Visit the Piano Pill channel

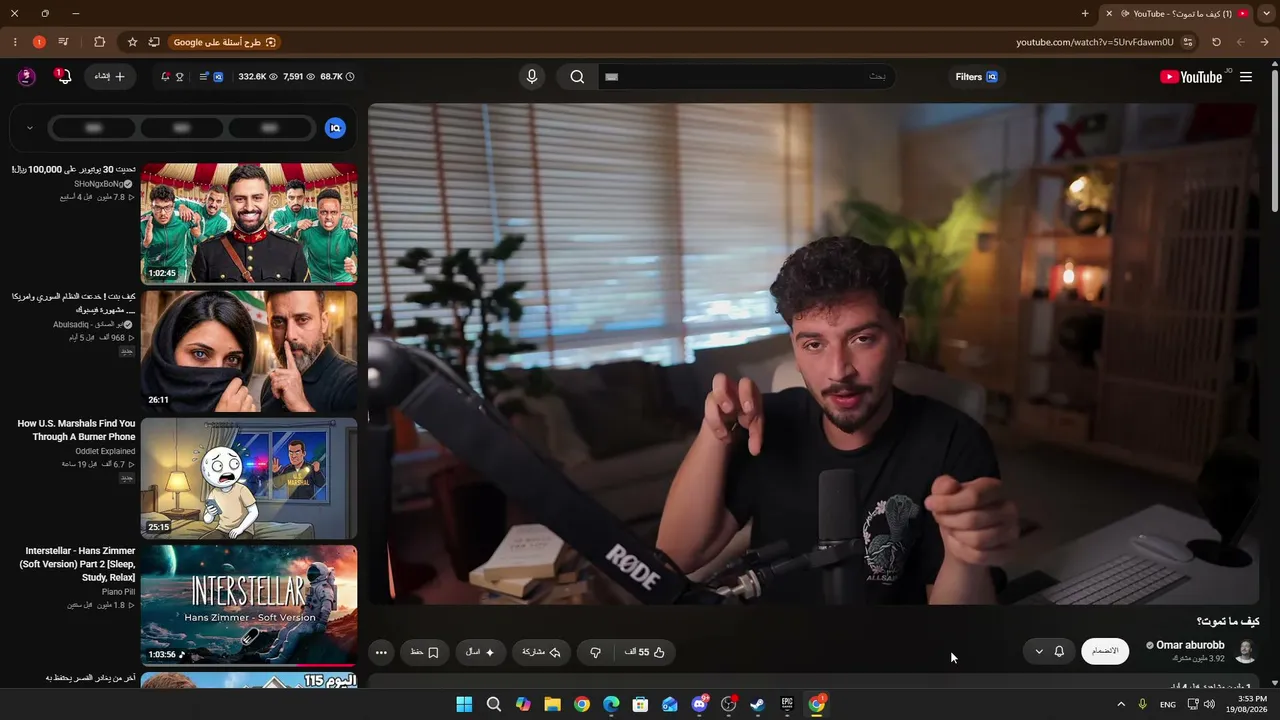(118, 592)
